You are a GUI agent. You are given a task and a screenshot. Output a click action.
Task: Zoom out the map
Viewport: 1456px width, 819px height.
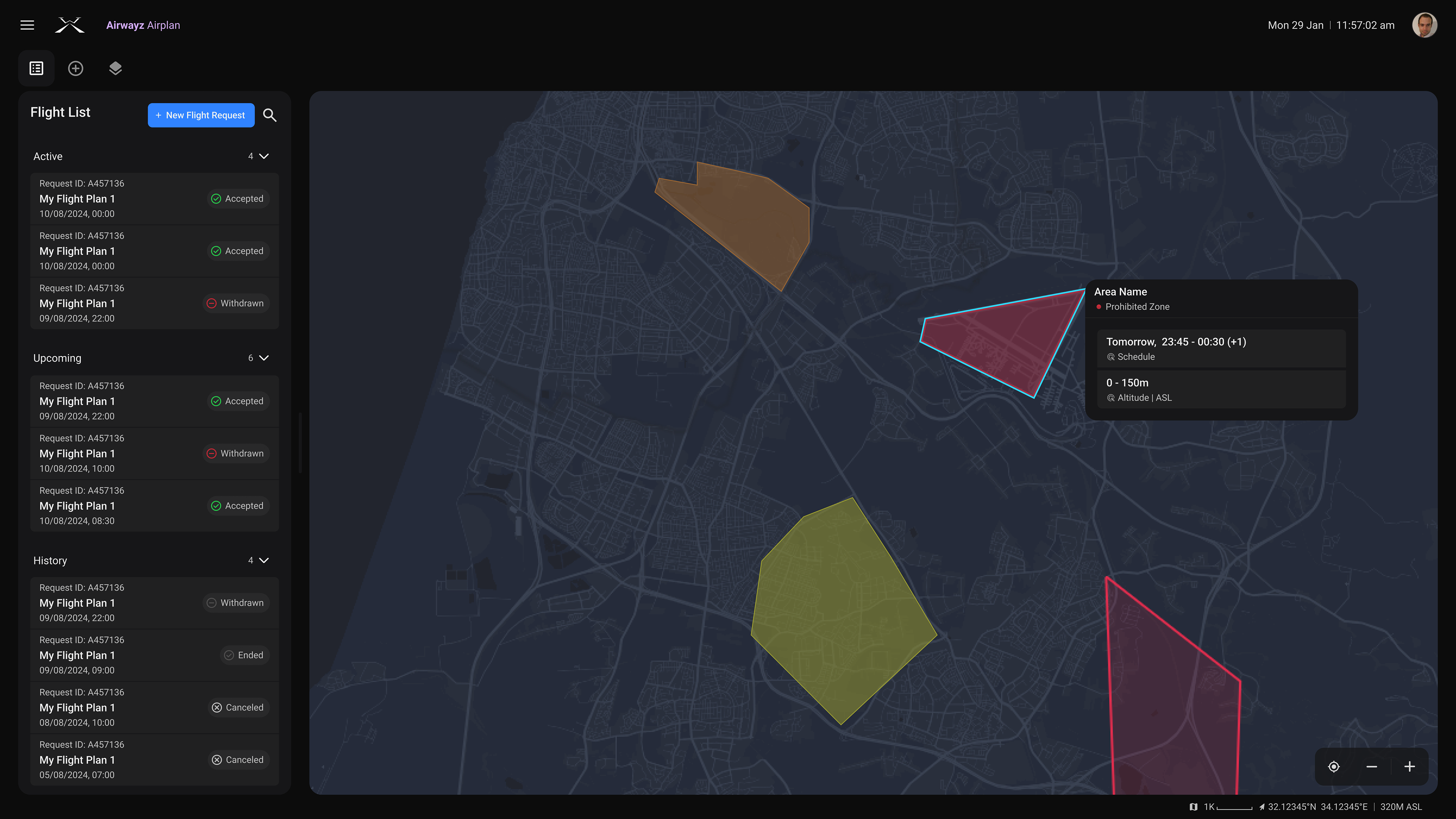[1372, 766]
